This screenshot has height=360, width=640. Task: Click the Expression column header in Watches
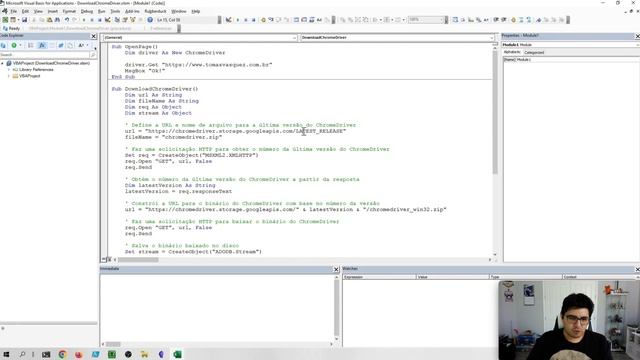click(x=379, y=277)
